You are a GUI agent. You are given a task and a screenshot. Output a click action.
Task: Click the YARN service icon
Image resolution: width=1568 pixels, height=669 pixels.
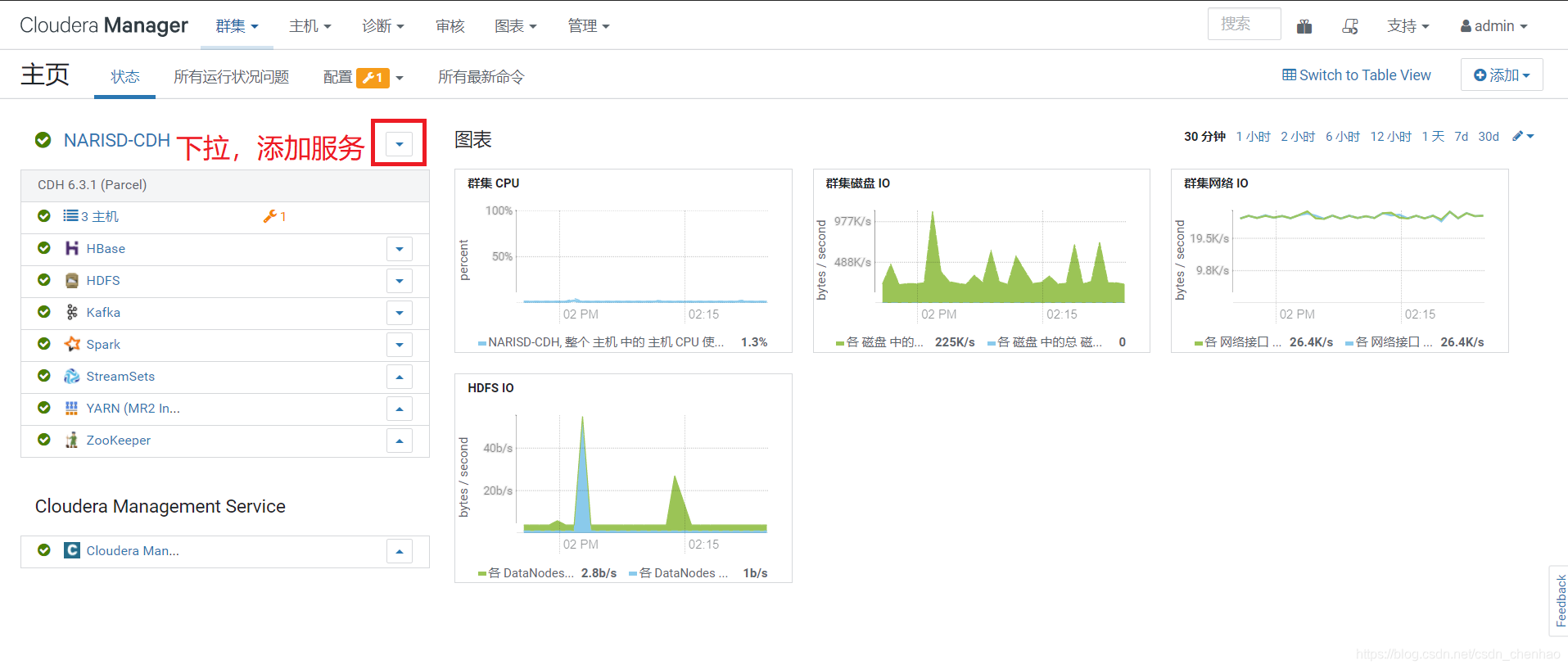pos(72,408)
